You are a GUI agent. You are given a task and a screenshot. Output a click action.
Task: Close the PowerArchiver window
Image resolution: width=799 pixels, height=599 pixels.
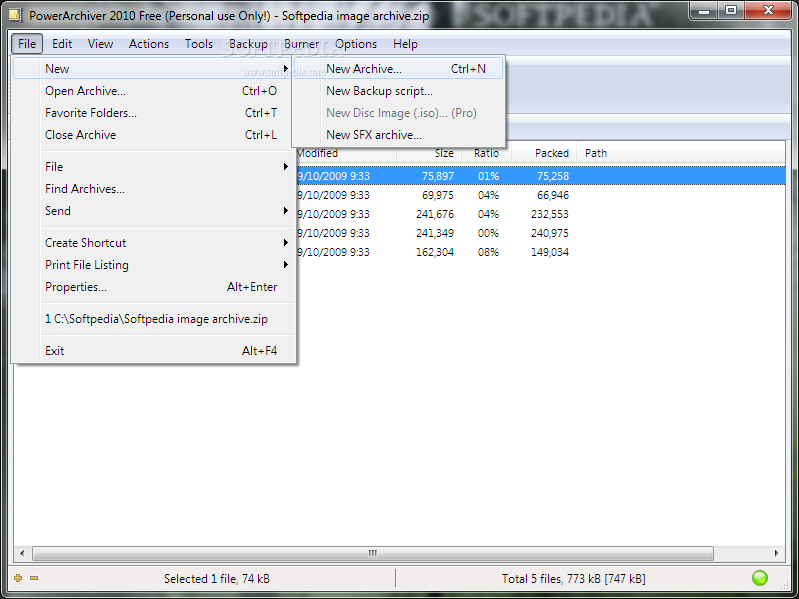(768, 11)
